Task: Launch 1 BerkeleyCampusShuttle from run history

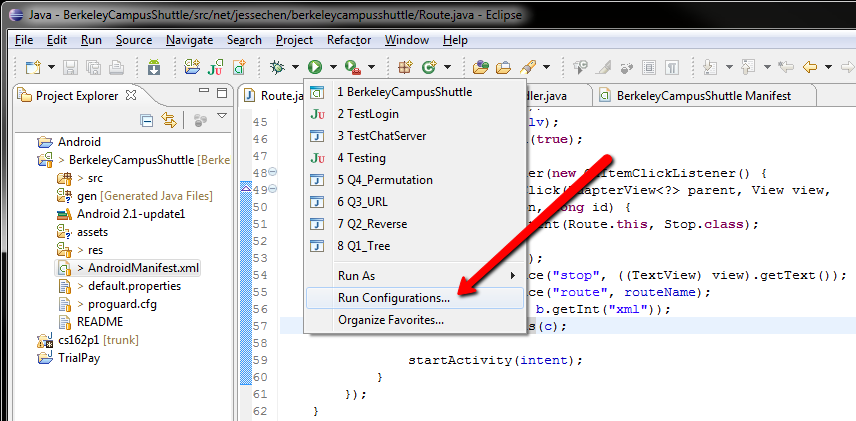Action: tap(404, 92)
